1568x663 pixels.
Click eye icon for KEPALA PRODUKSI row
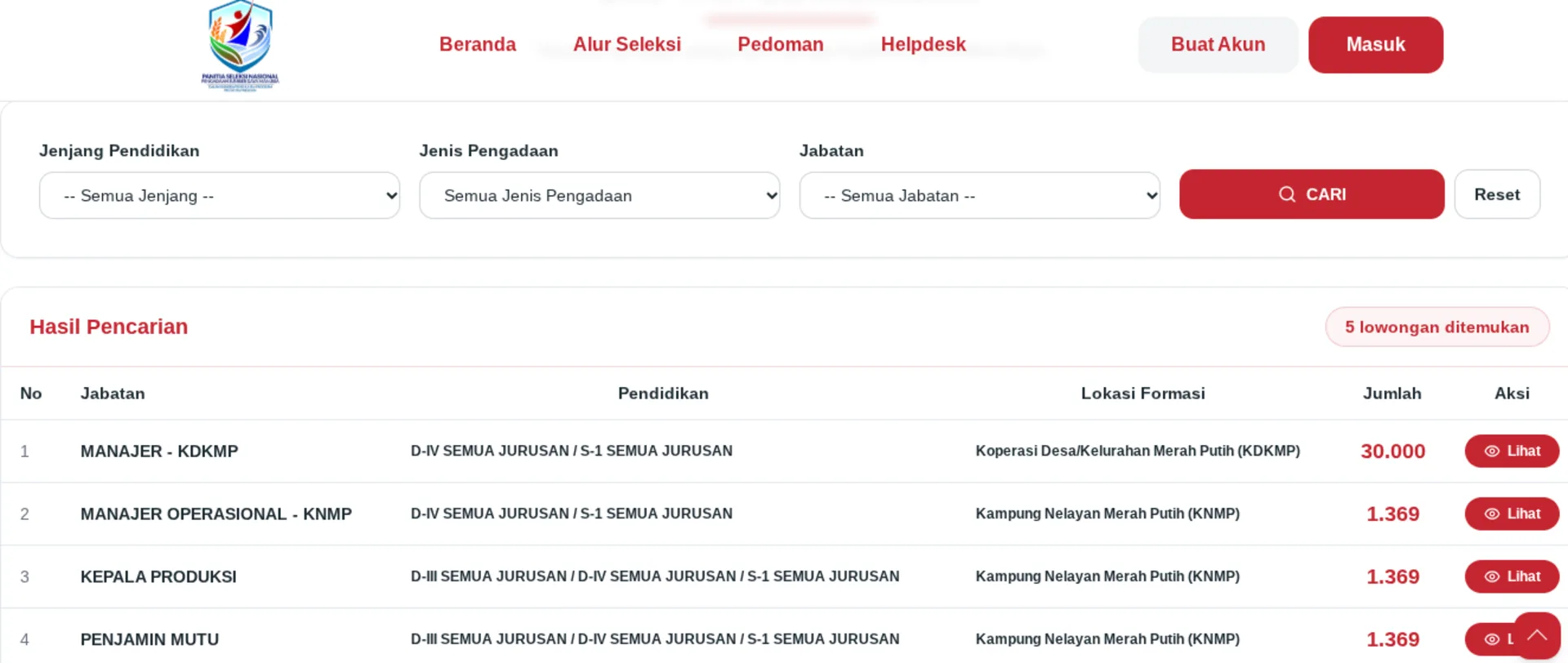(1491, 577)
